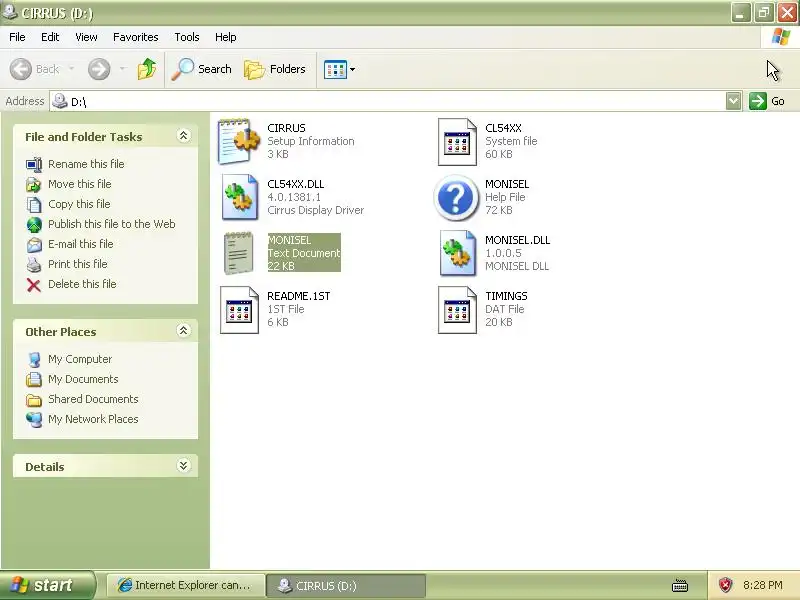The height and width of the screenshot is (600, 800).
Task: Open My Computer from Other Places
Action: [80, 359]
